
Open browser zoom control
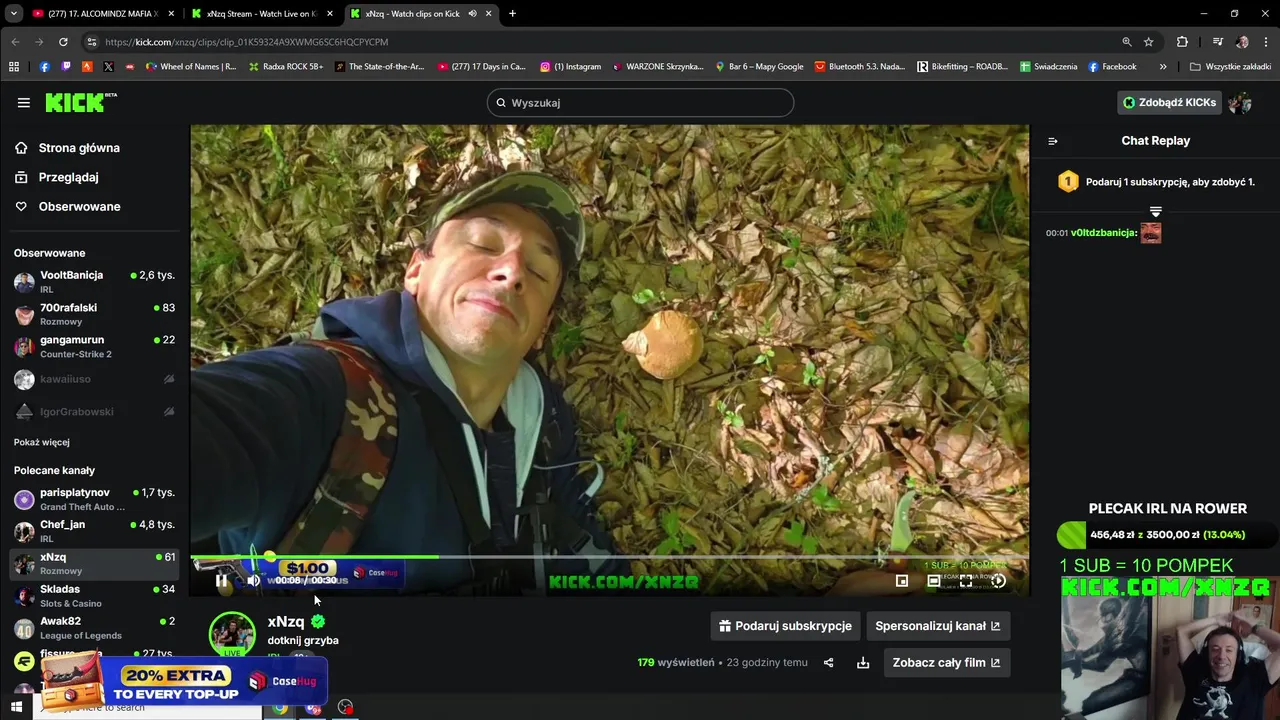pos(1127,42)
